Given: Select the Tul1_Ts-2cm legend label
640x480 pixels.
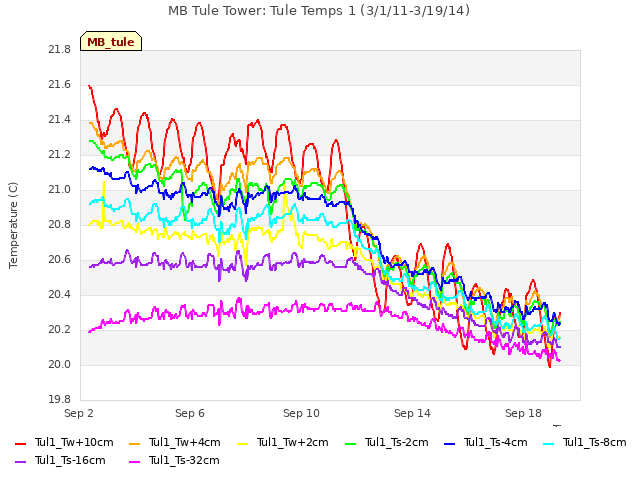Looking at the screenshot, I should 397,442.
